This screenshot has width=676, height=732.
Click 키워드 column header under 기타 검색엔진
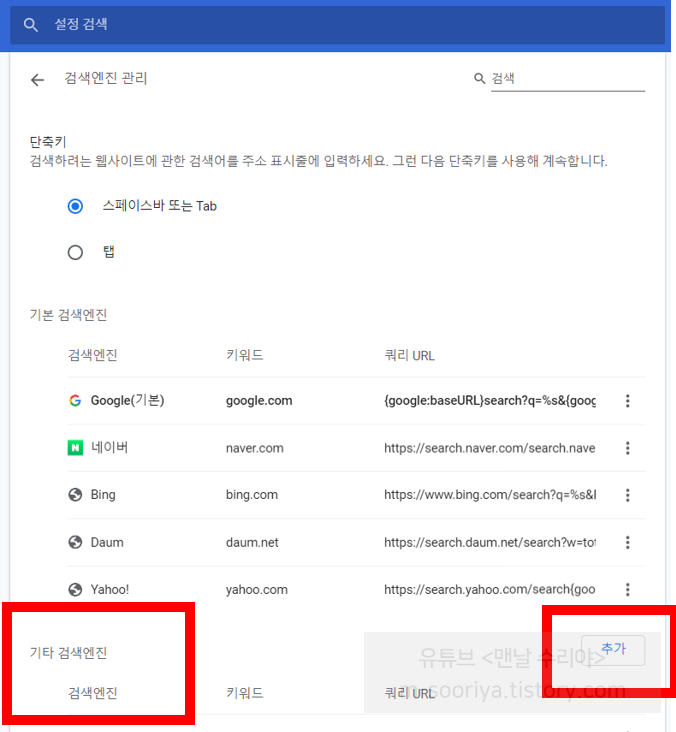245,693
